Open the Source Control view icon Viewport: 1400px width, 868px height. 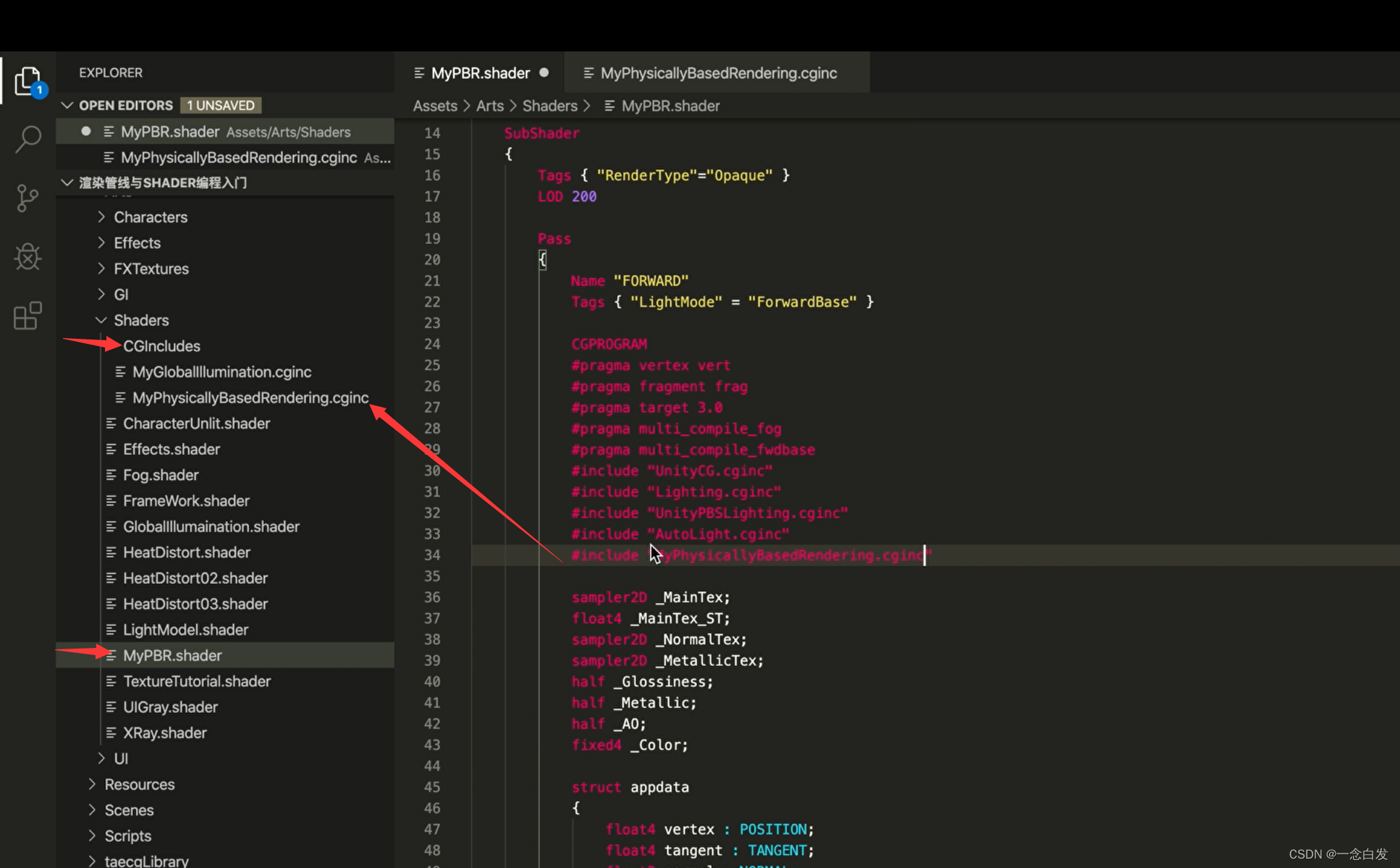coord(28,198)
